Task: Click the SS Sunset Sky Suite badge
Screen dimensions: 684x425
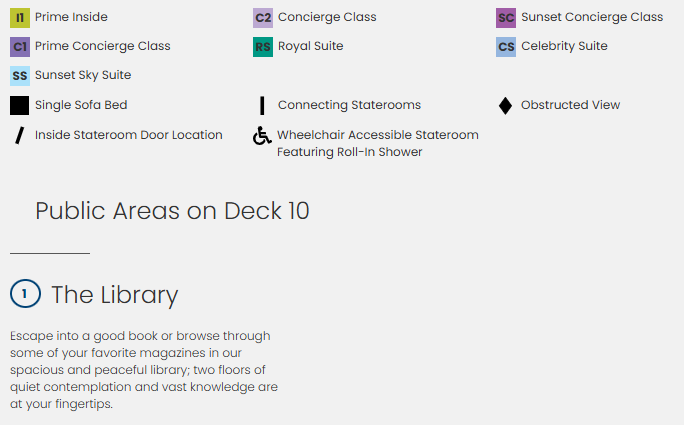Action: point(20,75)
